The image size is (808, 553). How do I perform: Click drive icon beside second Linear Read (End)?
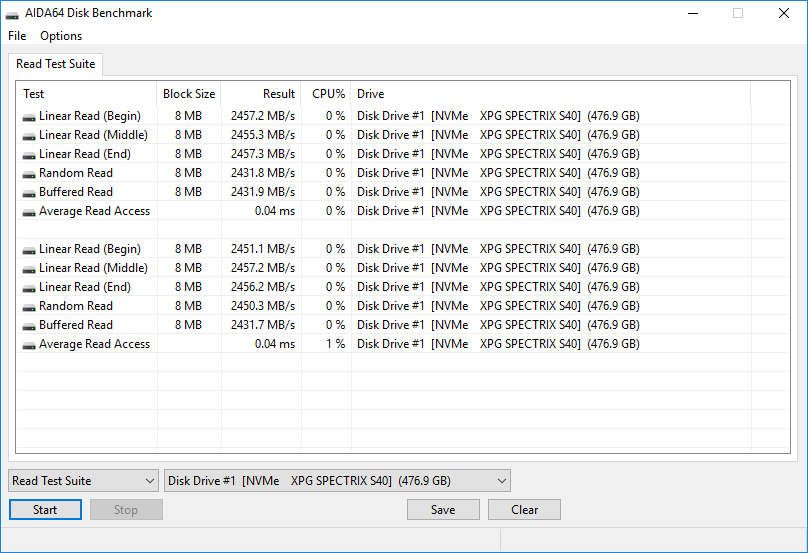tap(29, 287)
